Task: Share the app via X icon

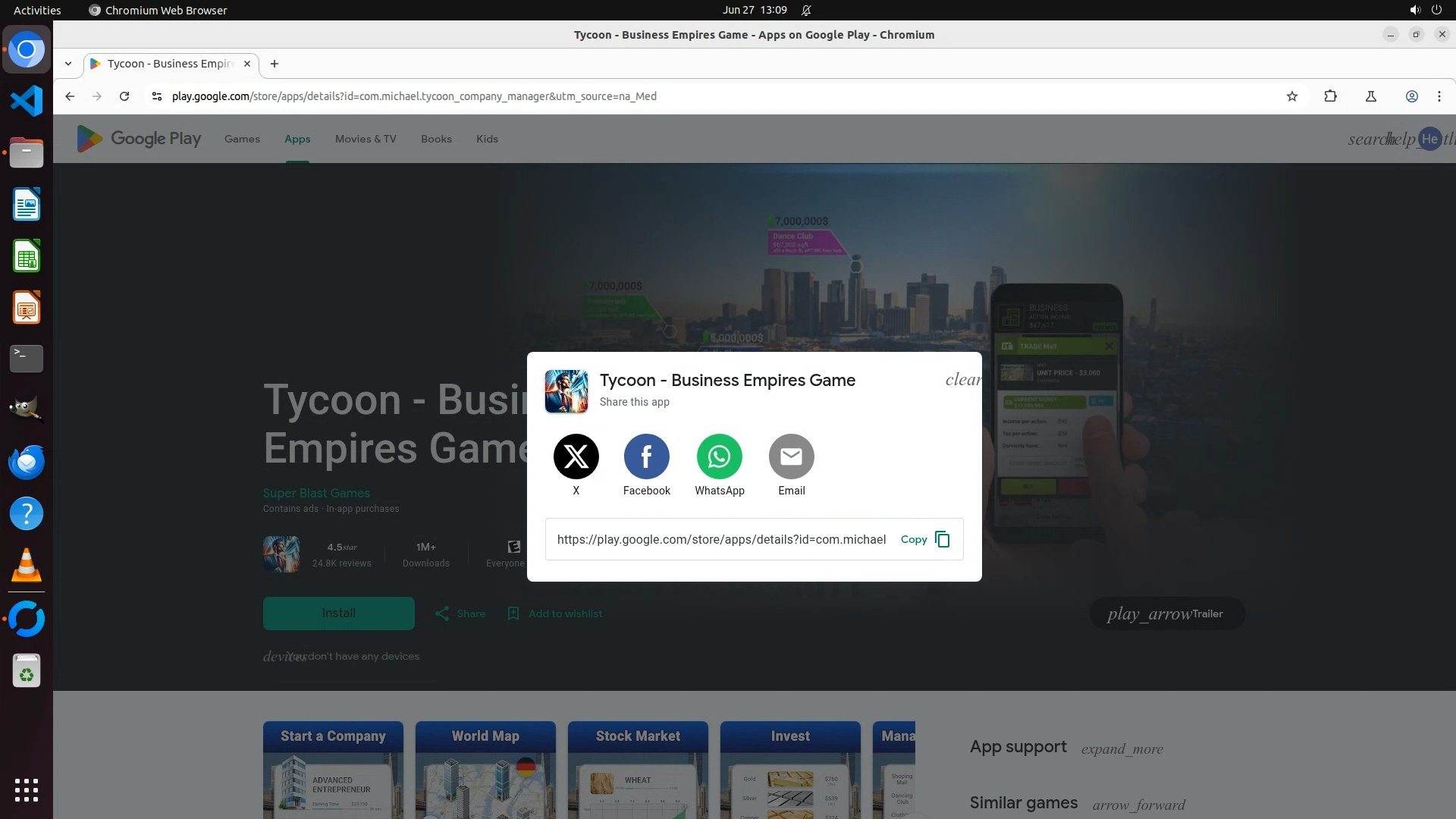Action: [576, 457]
